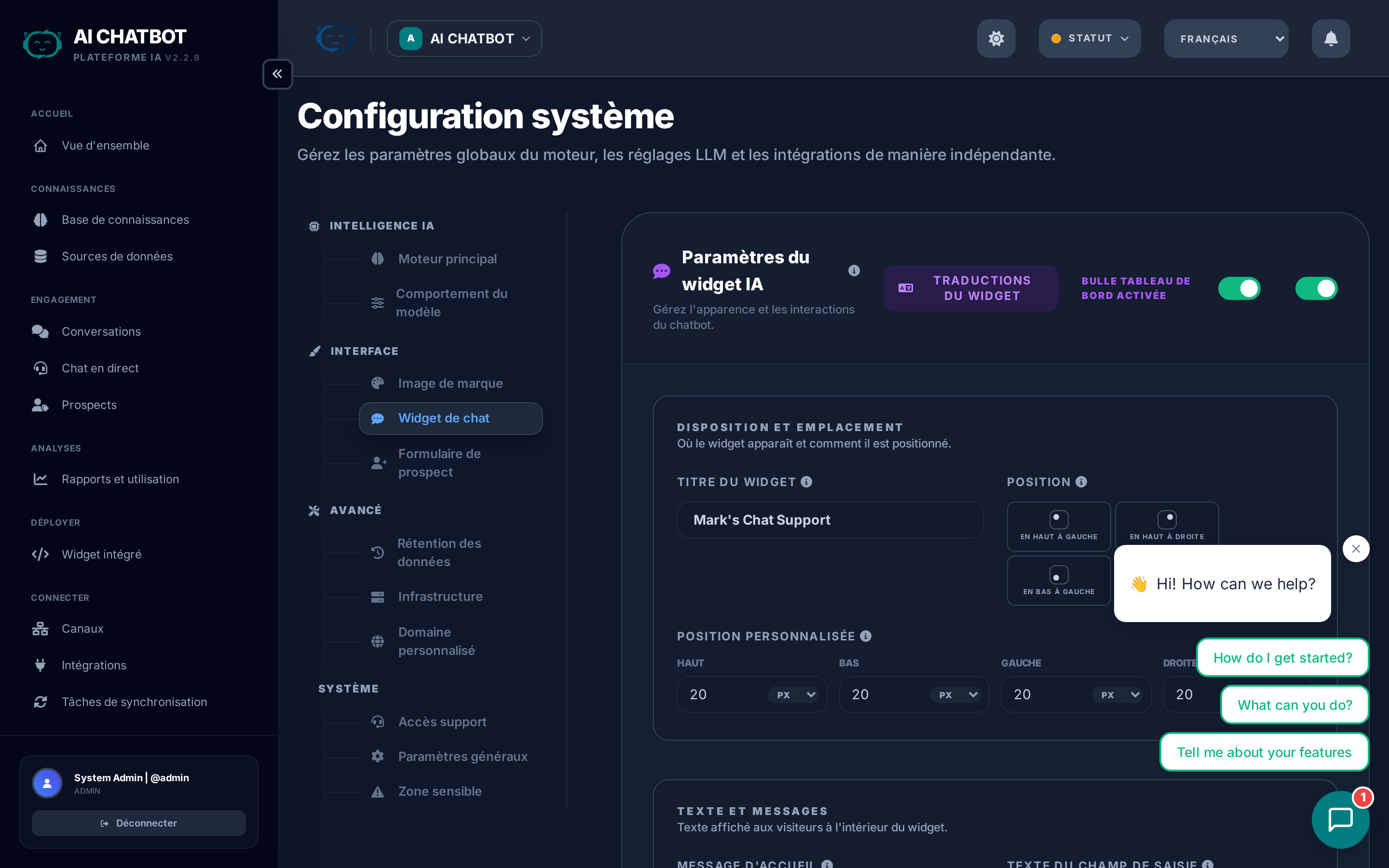Click the notification bell icon
The width and height of the screenshot is (1389, 868).
pyautogui.click(x=1331, y=39)
